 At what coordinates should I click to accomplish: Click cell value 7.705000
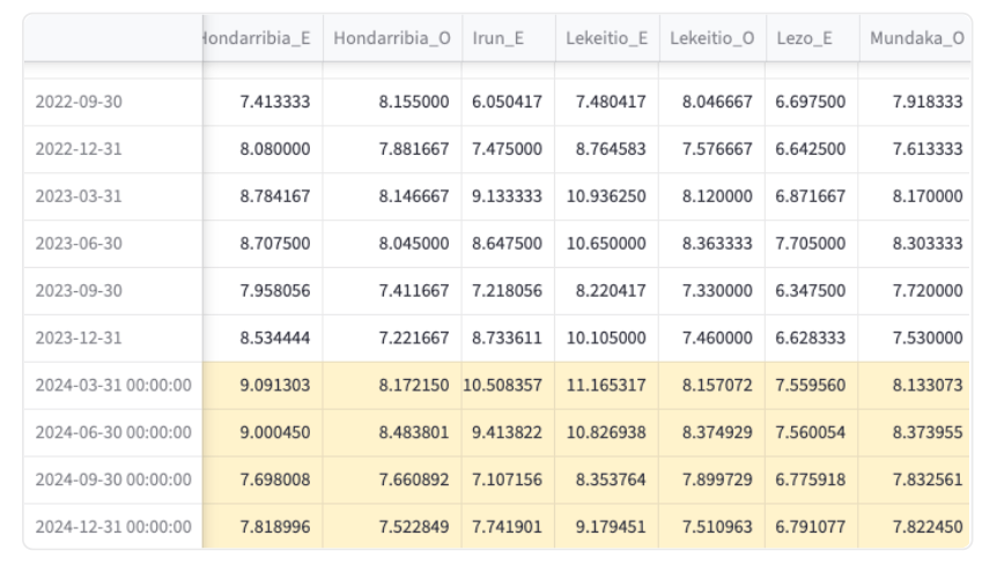(x=810, y=243)
